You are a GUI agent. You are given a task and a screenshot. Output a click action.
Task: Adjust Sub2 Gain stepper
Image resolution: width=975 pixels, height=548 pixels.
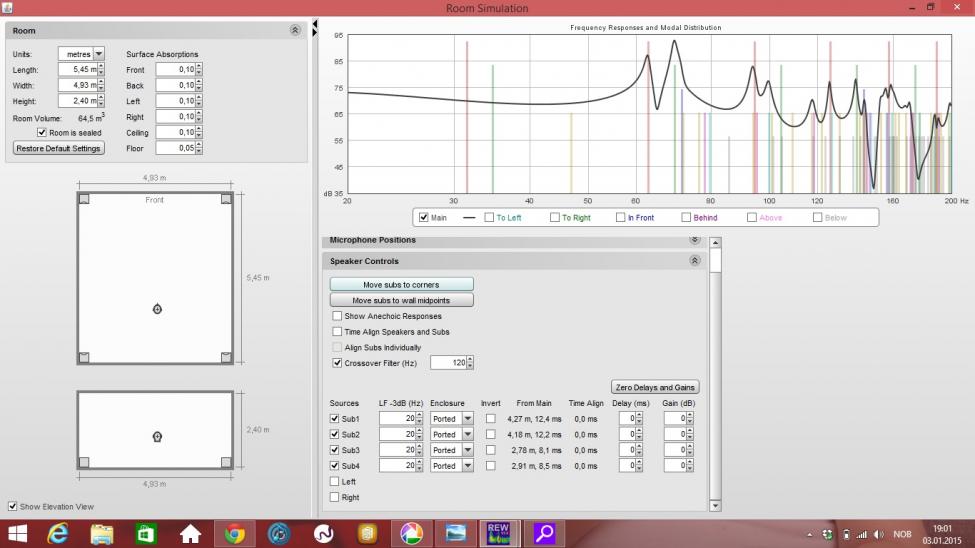coord(690,434)
